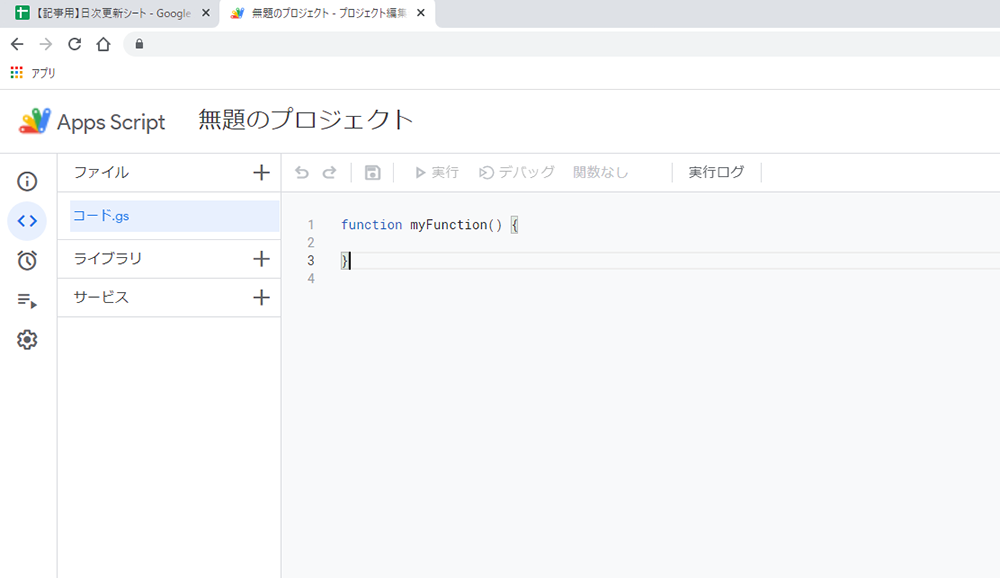The height and width of the screenshot is (578, 1000).
Task: Select the コード.gs file
Action: point(174,216)
